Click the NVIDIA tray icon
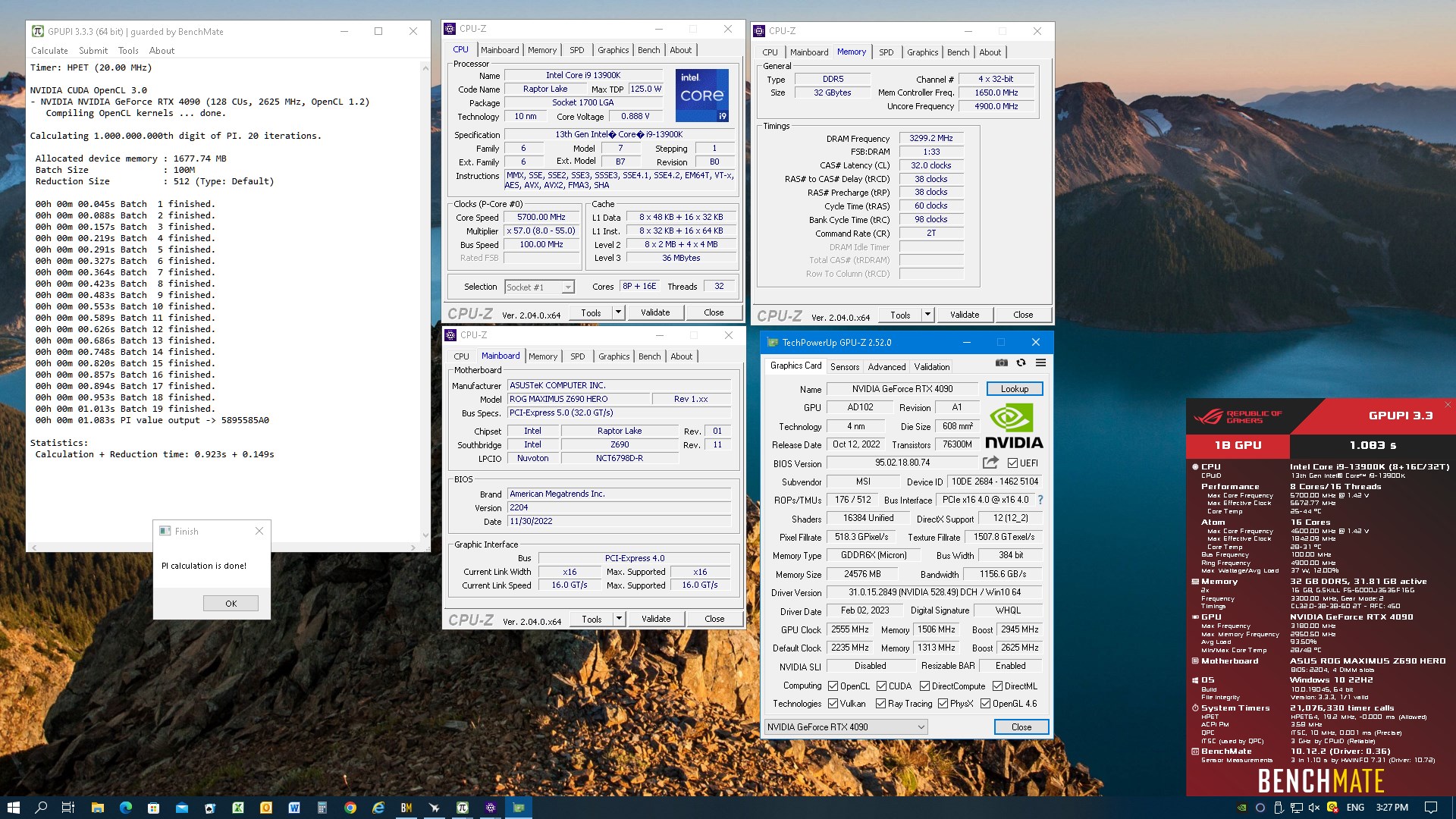Screen dimensions: 1456x819 tap(1241, 808)
